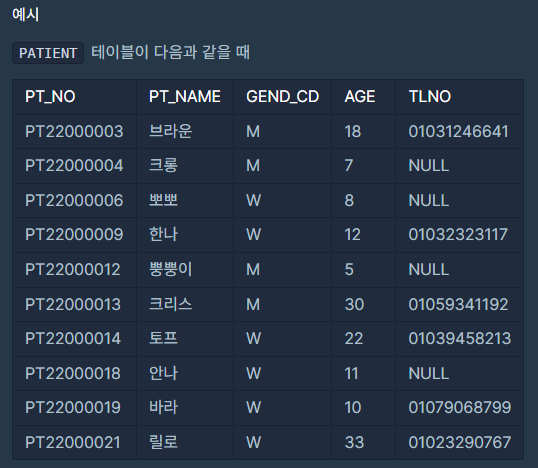Screen dimensions: 538x468
Task: Click age value 33
Action: (354, 442)
